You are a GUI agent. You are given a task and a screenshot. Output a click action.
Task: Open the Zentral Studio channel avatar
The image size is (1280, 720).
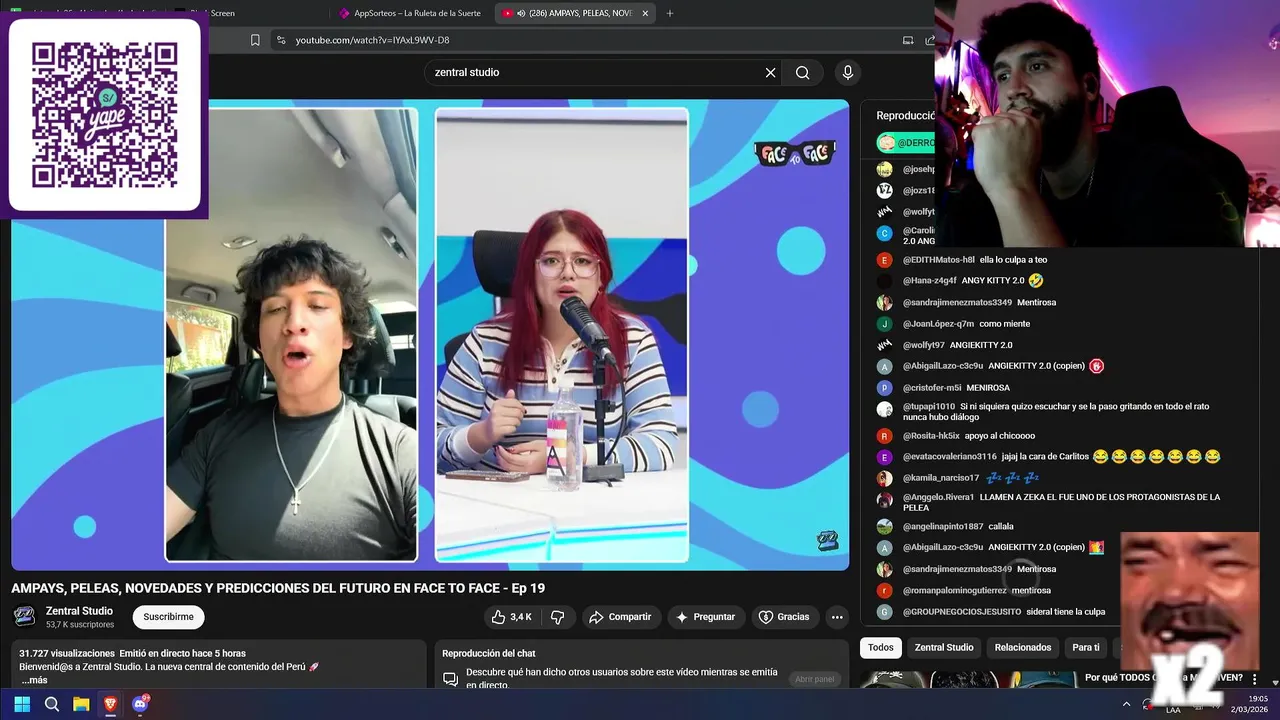pyautogui.click(x=24, y=616)
